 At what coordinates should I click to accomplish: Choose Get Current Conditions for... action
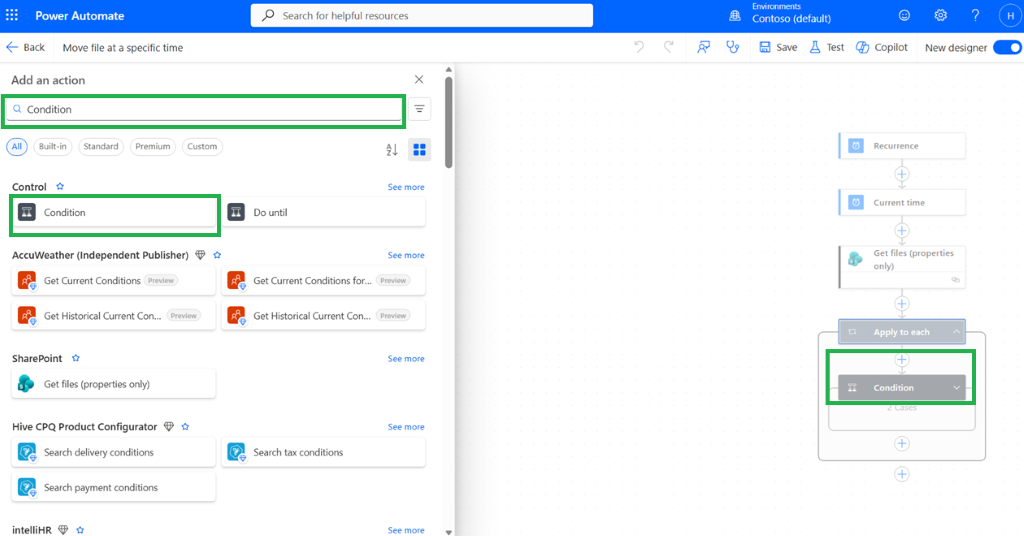323,281
